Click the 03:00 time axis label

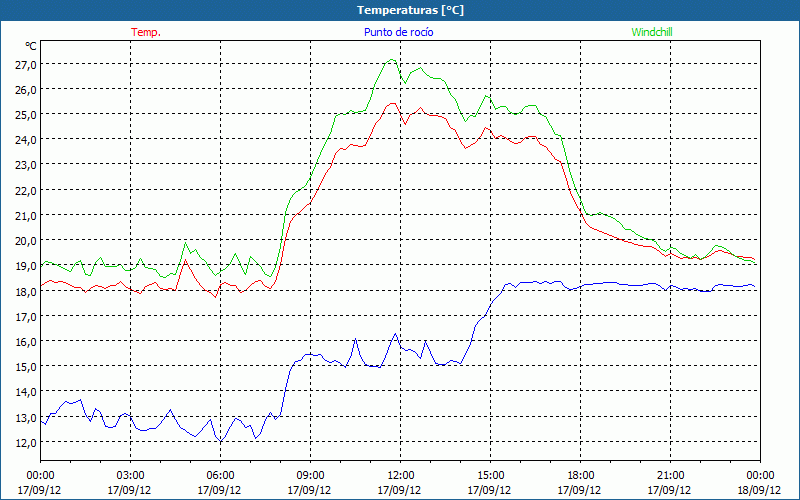(x=130, y=476)
